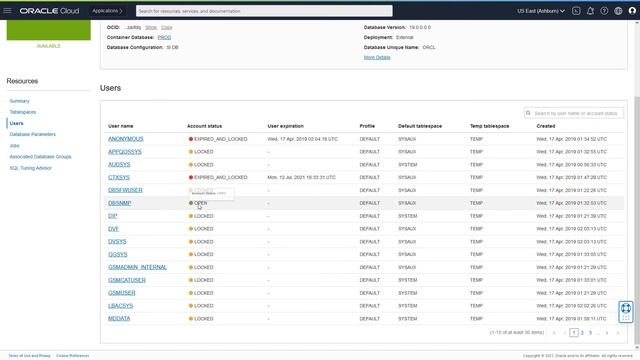
Task: Open the PROD container database link
Action: coord(164,38)
